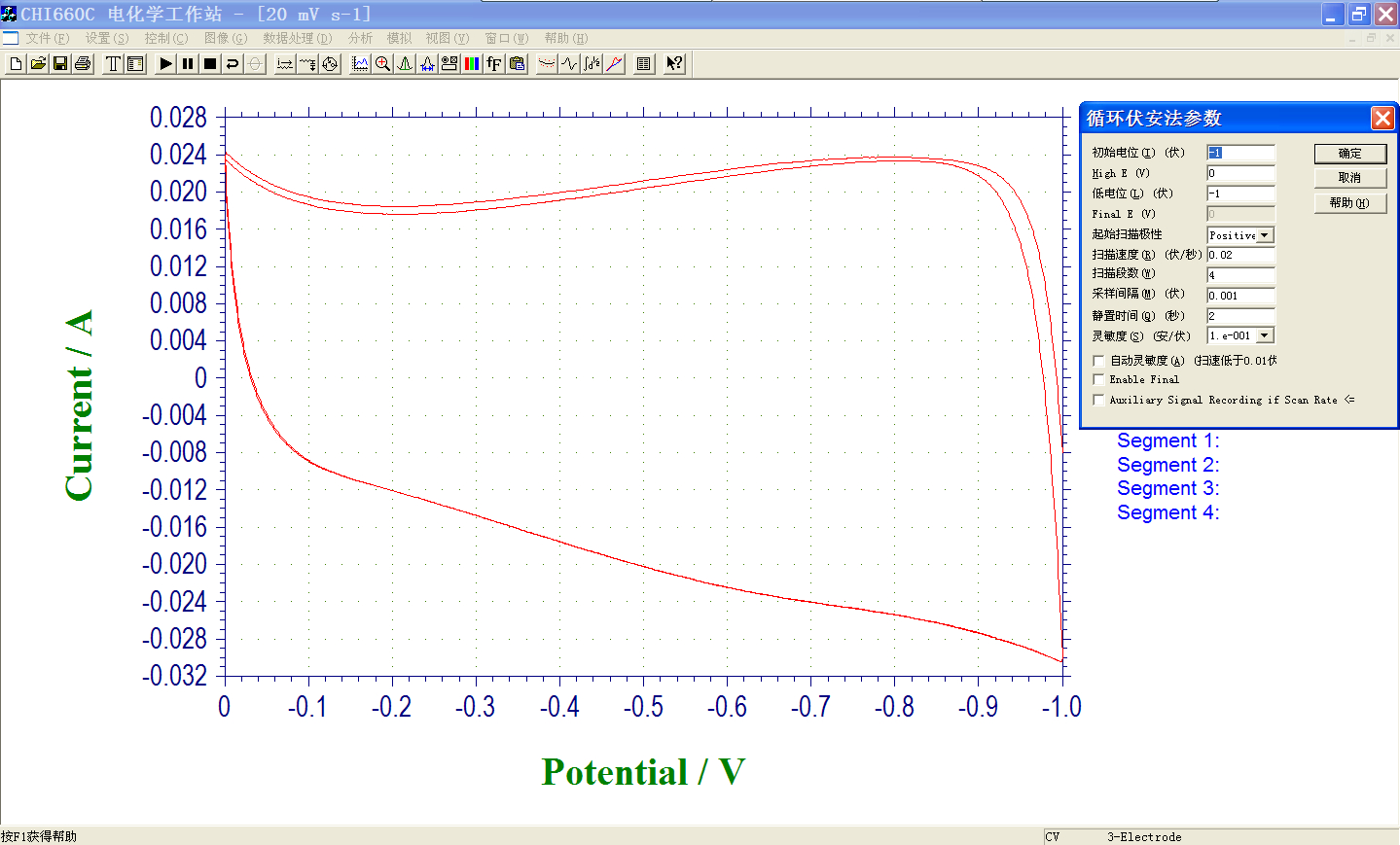The width and height of the screenshot is (1400, 845).
Task: Select the Zoom magnifier tool icon
Action: tap(382, 64)
